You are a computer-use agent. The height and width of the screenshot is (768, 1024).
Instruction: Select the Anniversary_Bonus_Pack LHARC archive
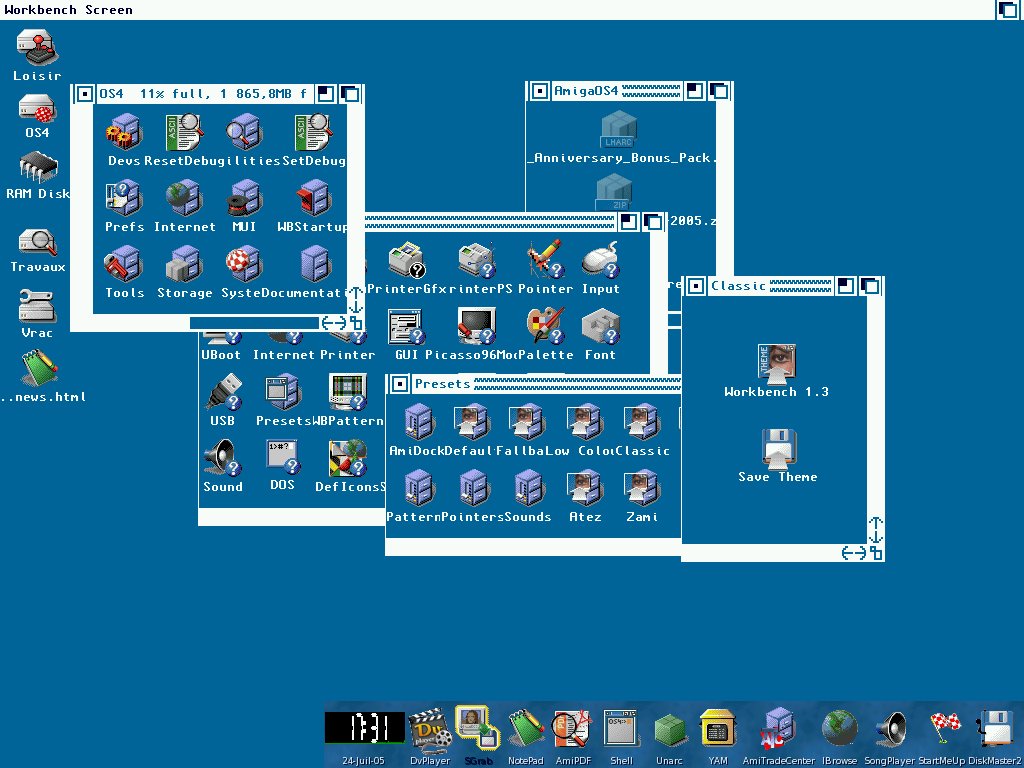click(618, 129)
